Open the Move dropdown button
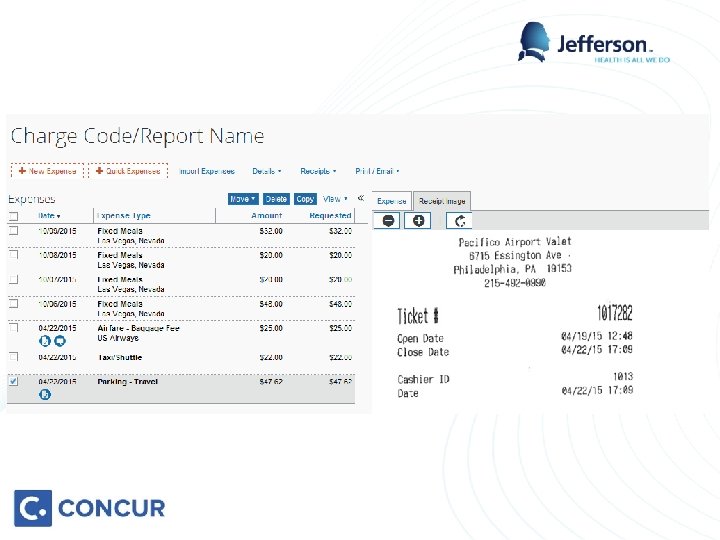Screen dimensions: 720x540 click(243, 199)
